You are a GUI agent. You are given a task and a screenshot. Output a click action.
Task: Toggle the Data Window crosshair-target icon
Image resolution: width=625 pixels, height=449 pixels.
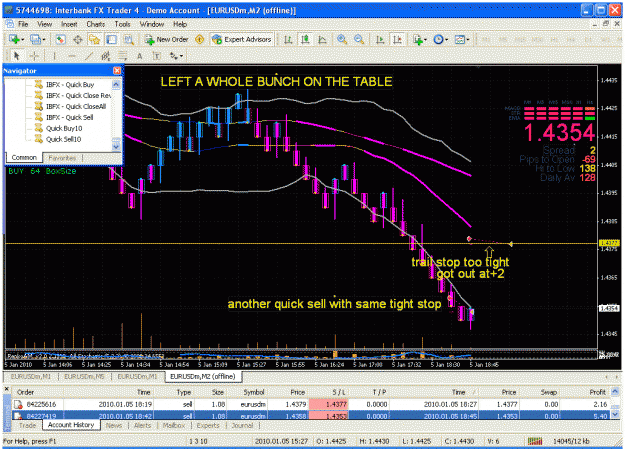click(x=78, y=39)
